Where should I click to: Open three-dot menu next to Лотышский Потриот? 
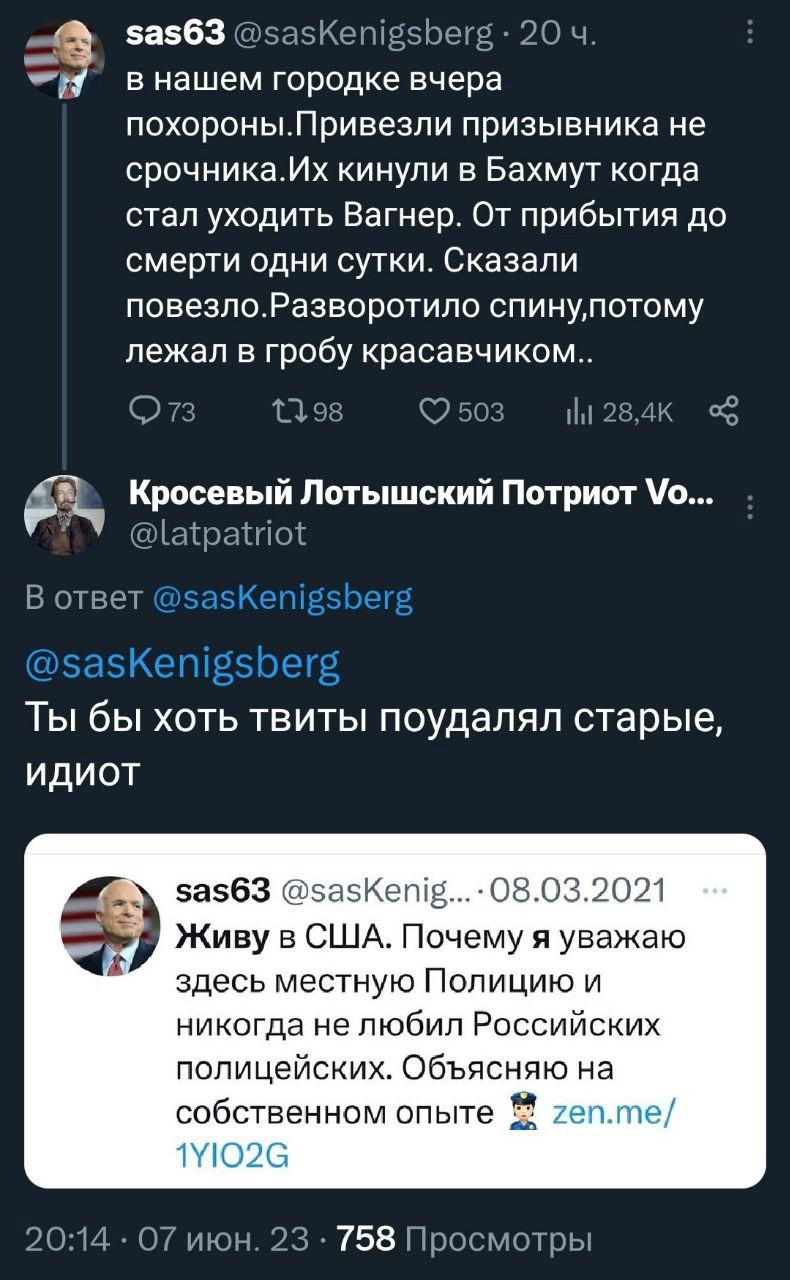click(751, 511)
